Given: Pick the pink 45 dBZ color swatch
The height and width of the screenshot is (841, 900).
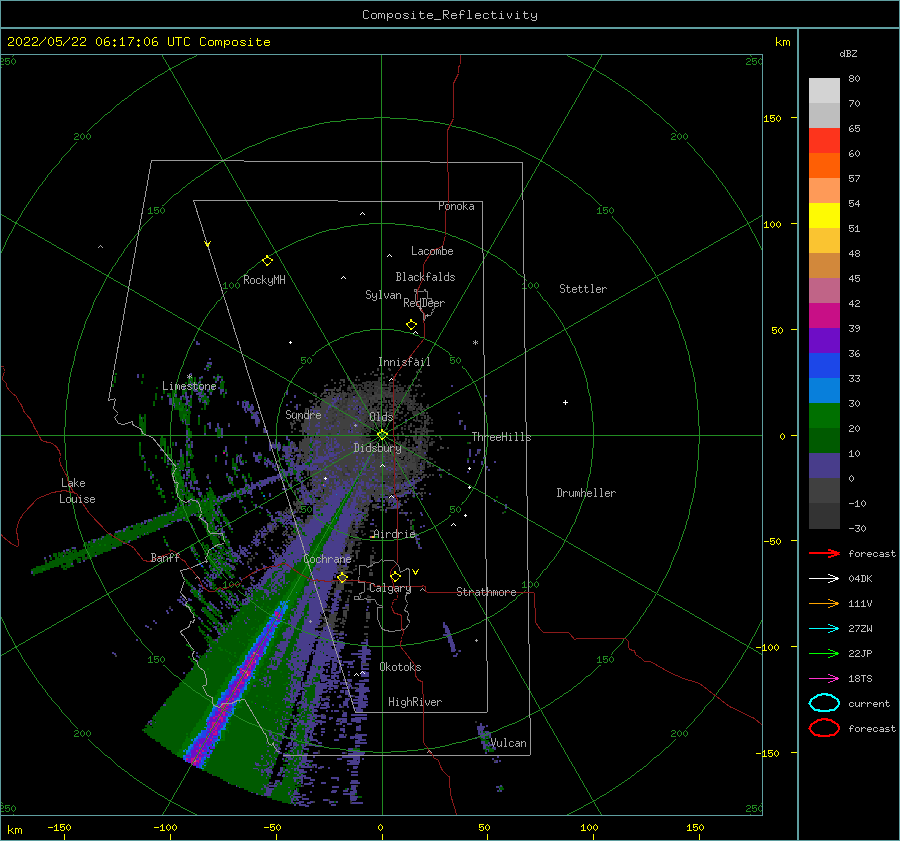Looking at the screenshot, I should click(x=824, y=290).
